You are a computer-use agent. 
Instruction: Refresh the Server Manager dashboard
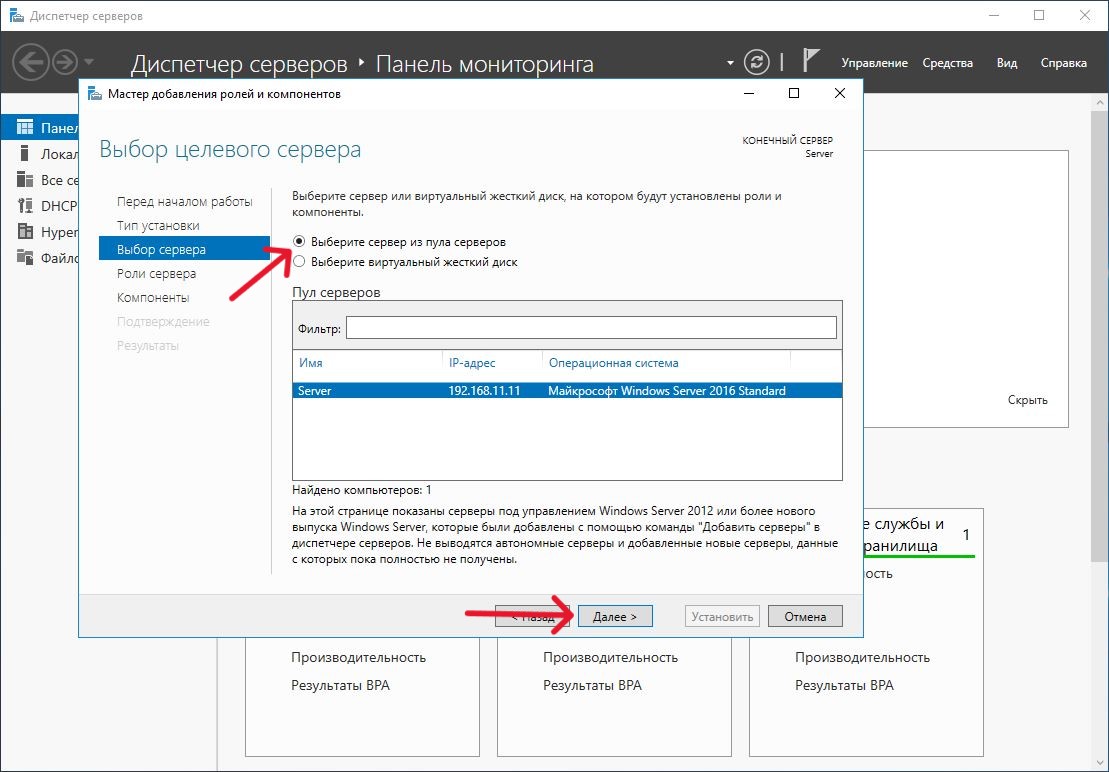759,62
